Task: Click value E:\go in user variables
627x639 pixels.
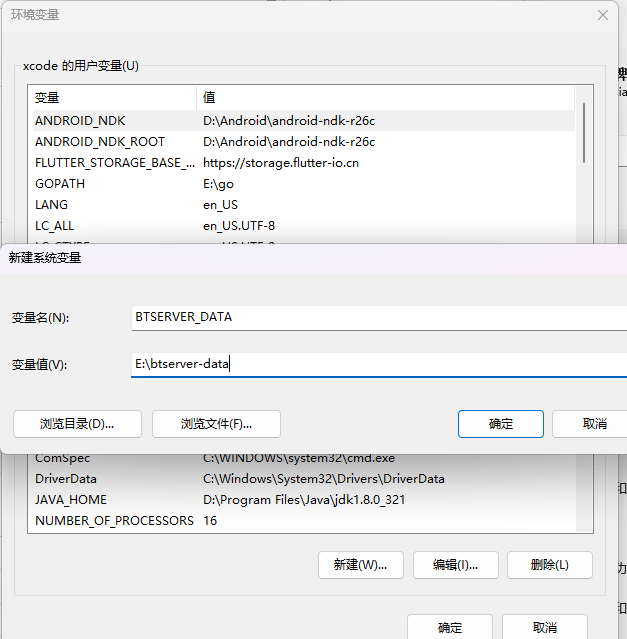Action: (218, 184)
